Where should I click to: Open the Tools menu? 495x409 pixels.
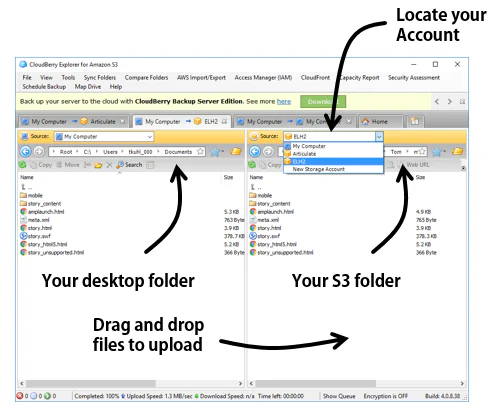click(x=68, y=78)
